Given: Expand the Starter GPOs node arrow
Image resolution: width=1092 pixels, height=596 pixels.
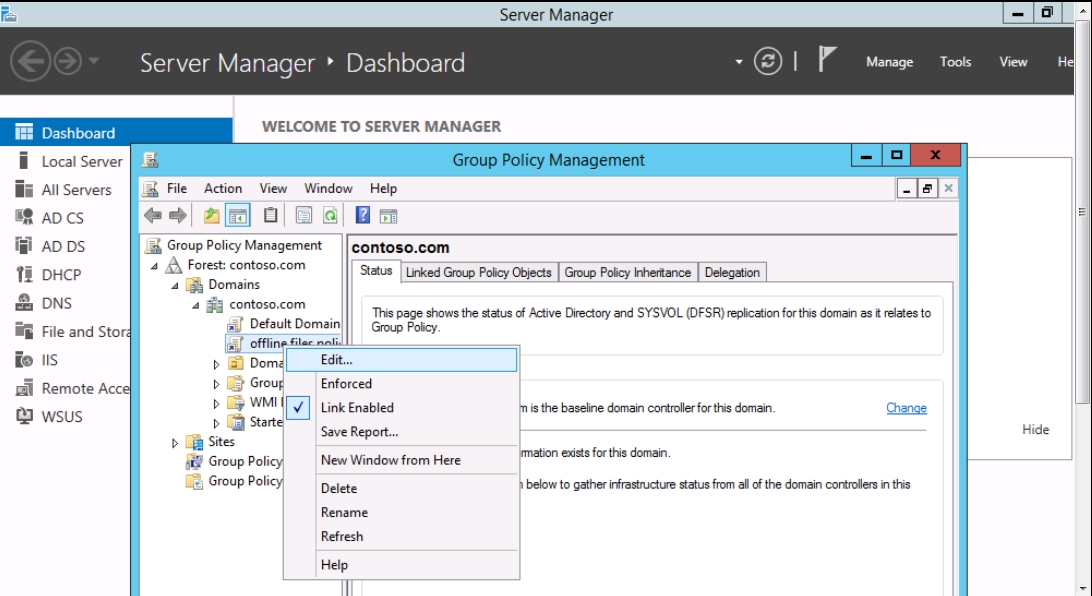Looking at the screenshot, I should click(x=217, y=423).
